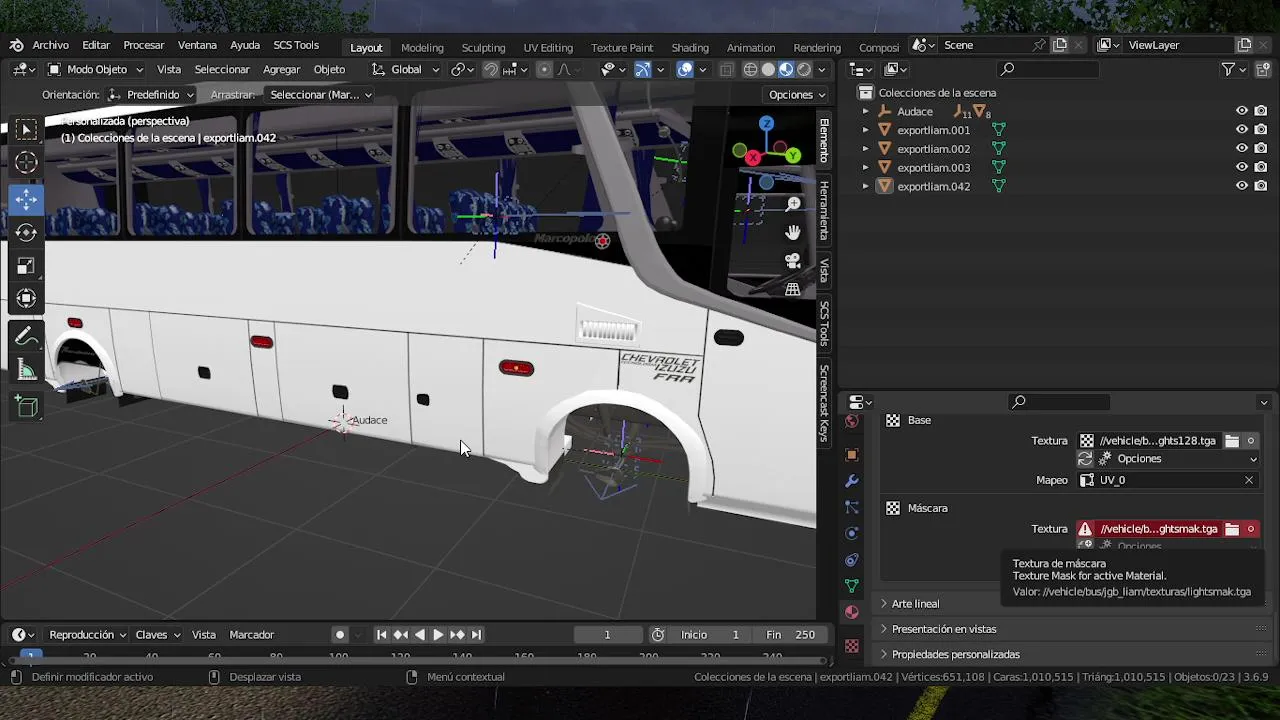Image resolution: width=1280 pixels, height=720 pixels.
Task: Click the hand pan view icon
Action: [793, 232]
